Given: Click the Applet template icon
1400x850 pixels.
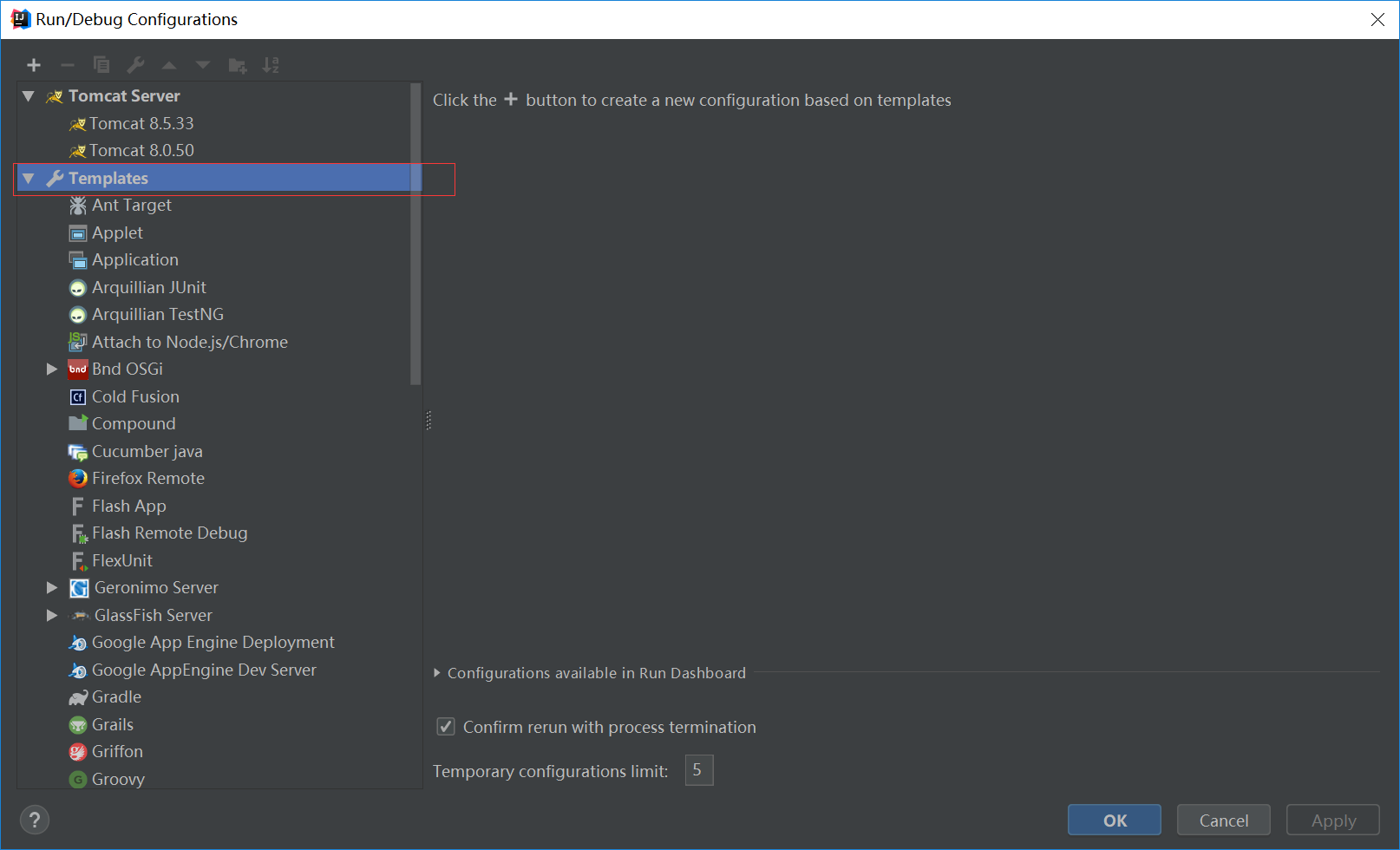Looking at the screenshot, I should click(78, 233).
